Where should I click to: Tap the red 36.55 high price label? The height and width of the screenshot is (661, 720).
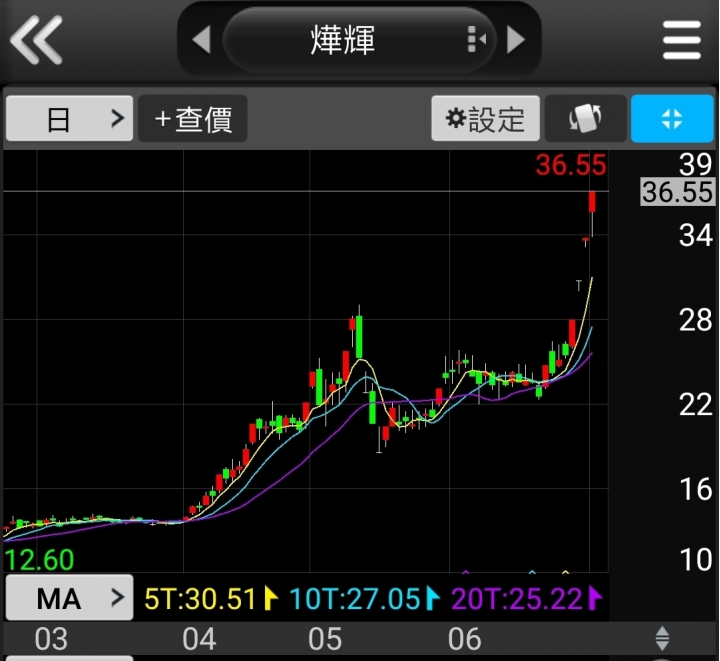[571, 165]
